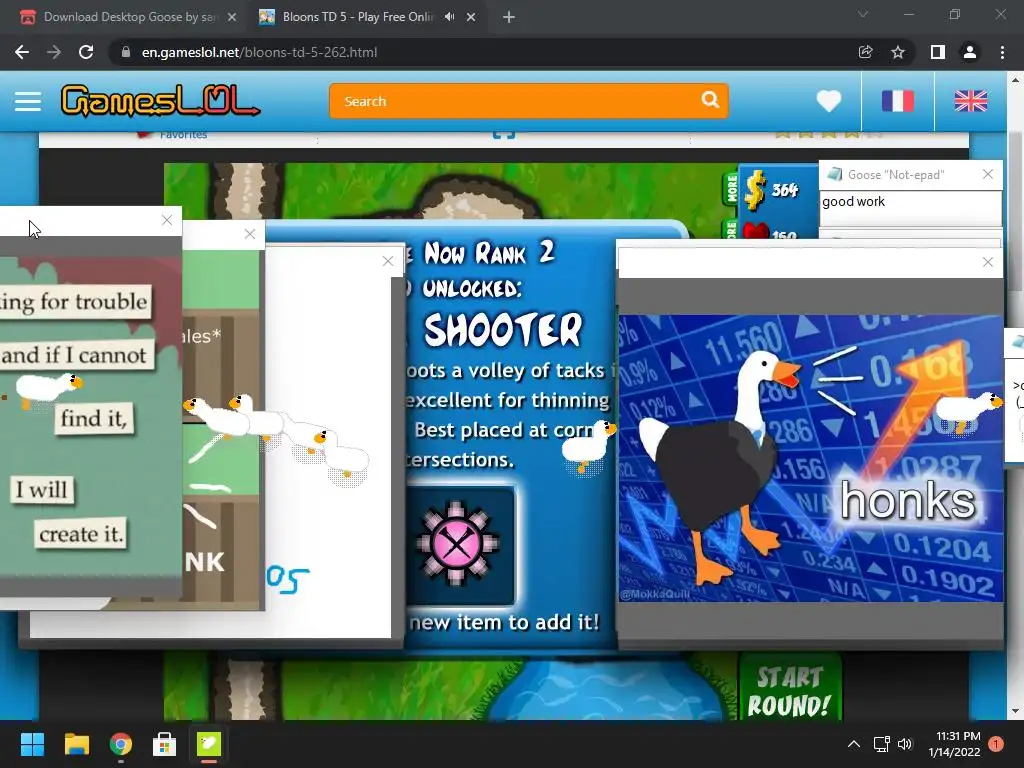Open the clock showing 11:31 PM

[x=954, y=744]
